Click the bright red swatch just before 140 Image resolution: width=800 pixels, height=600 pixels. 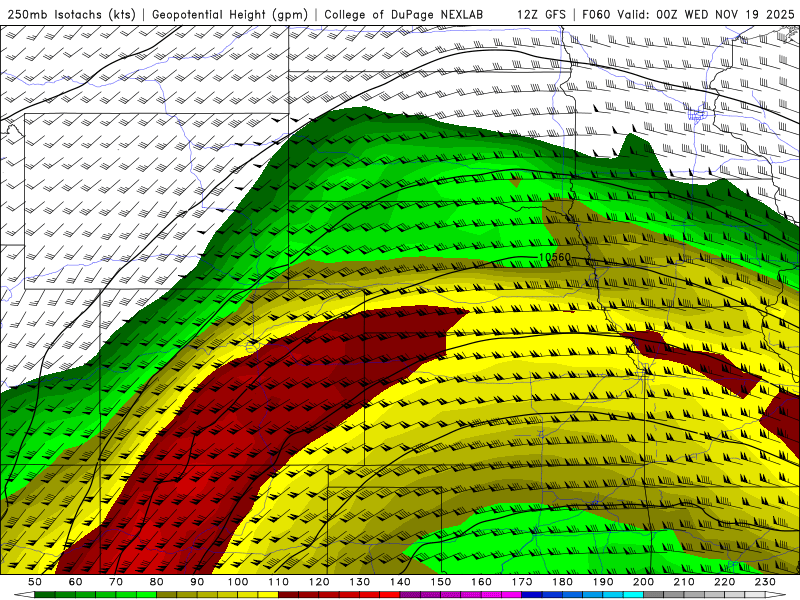coord(390,594)
